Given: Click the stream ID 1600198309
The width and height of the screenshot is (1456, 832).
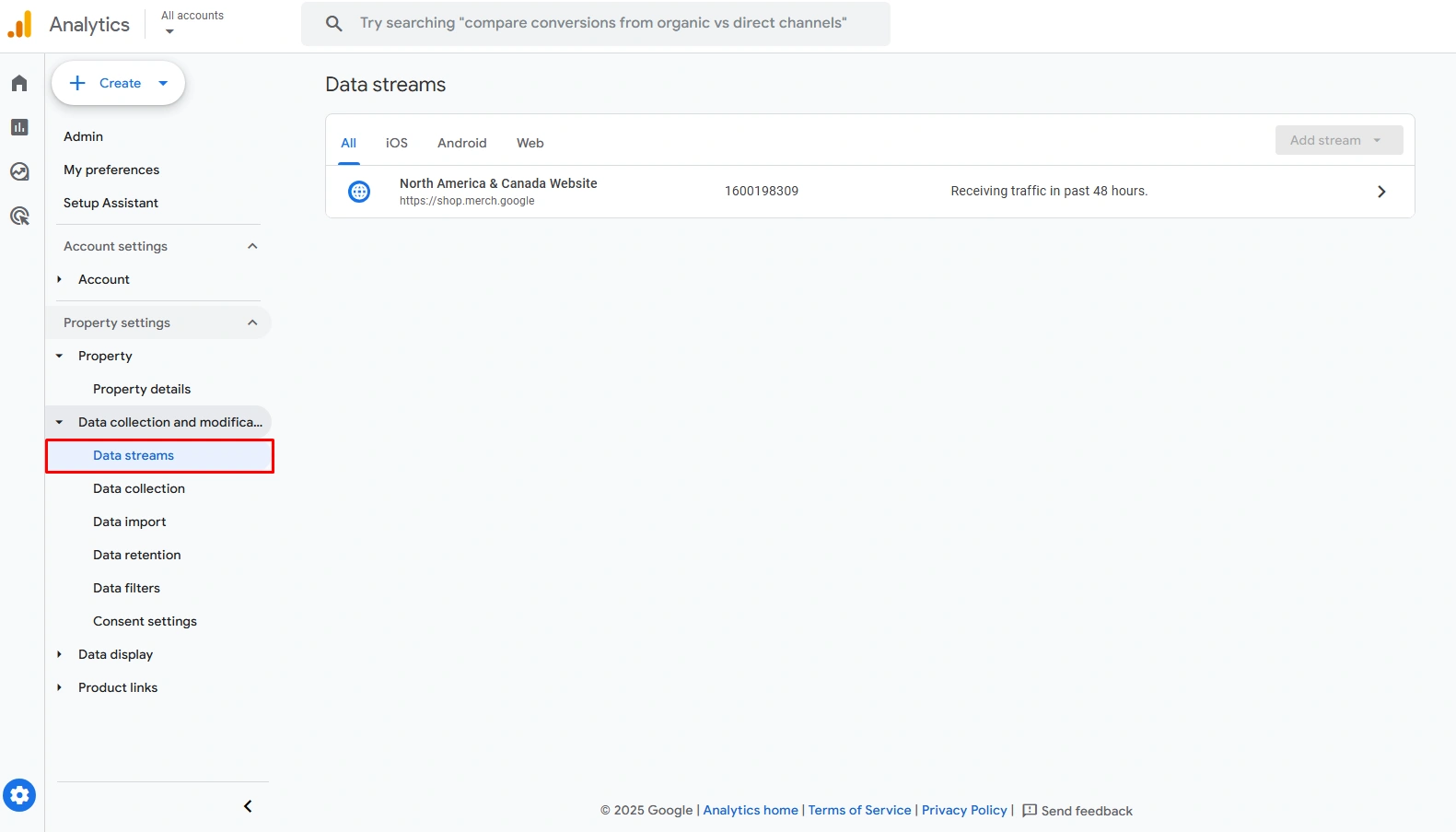Looking at the screenshot, I should click(x=762, y=191).
